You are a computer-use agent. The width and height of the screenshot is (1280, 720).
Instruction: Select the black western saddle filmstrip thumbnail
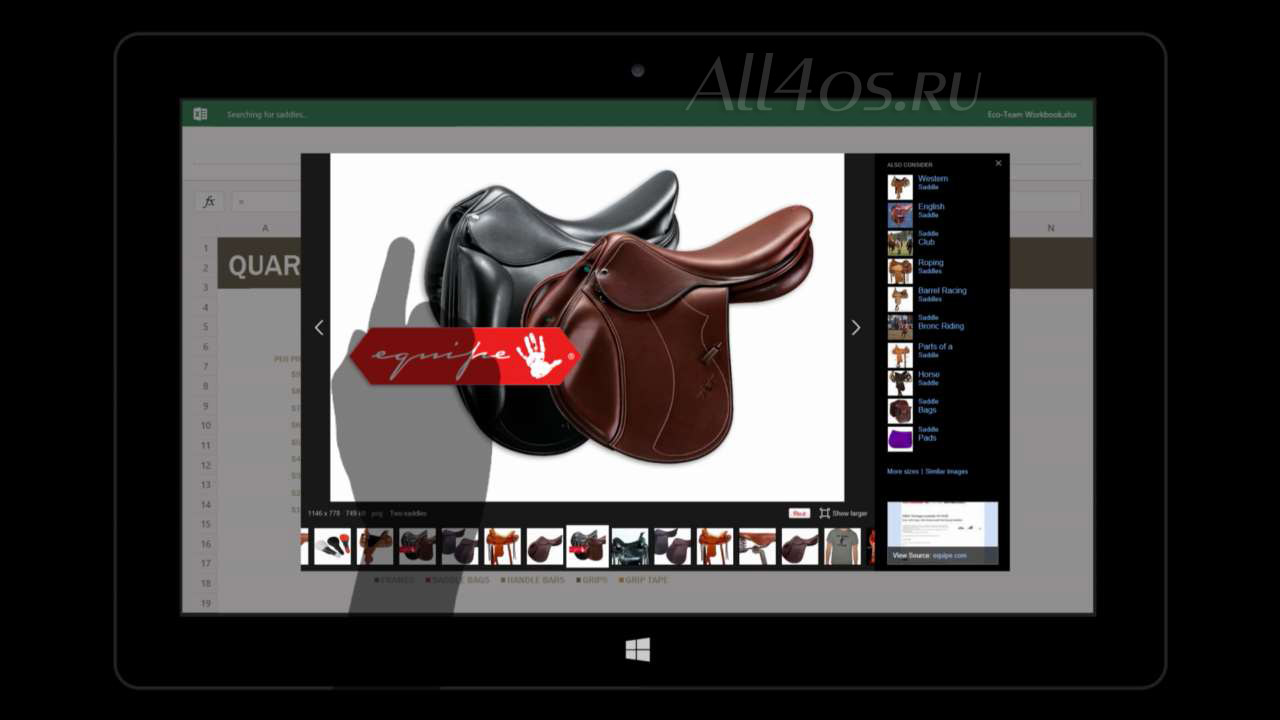630,547
